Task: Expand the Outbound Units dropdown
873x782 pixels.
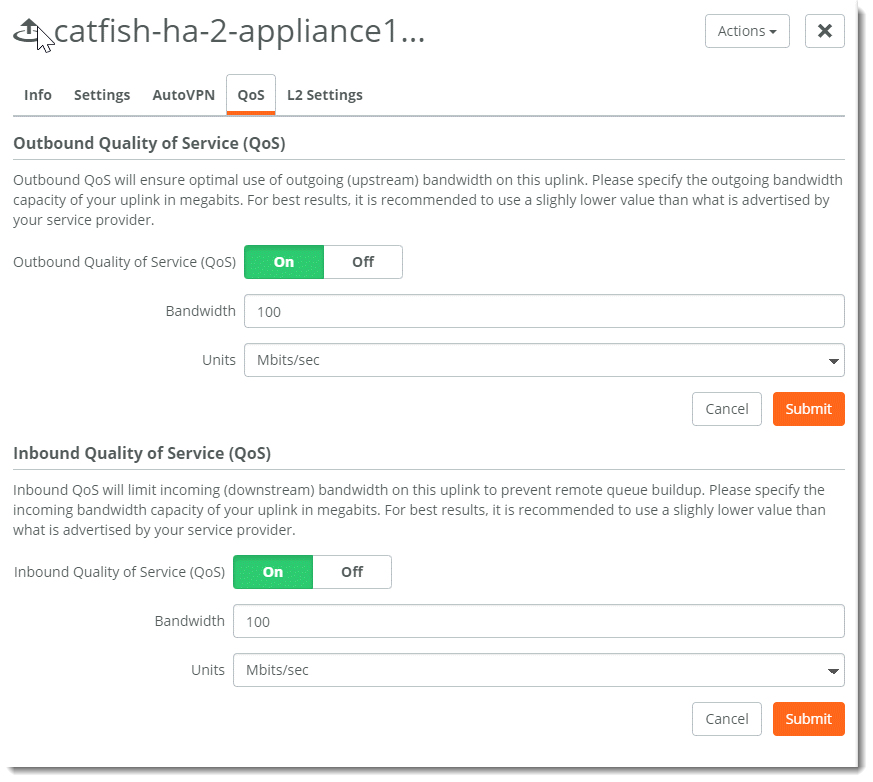Action: pos(544,360)
